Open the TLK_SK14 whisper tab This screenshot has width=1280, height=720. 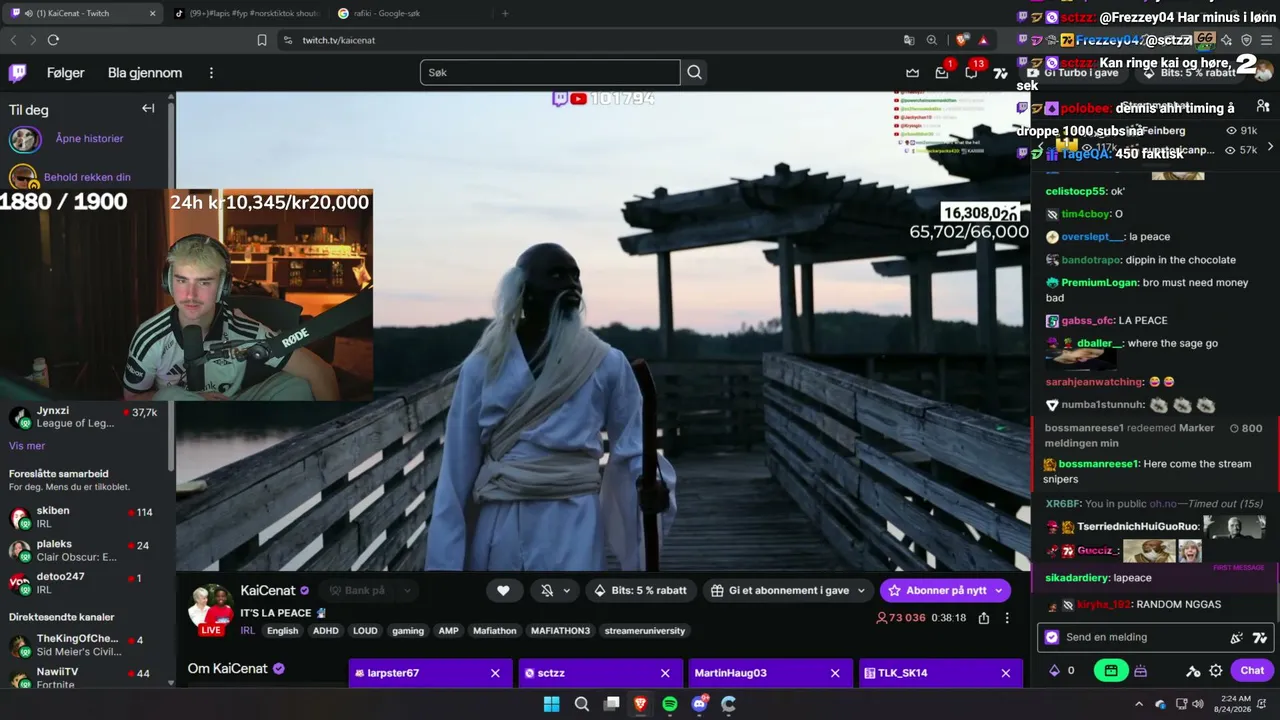coord(940,673)
